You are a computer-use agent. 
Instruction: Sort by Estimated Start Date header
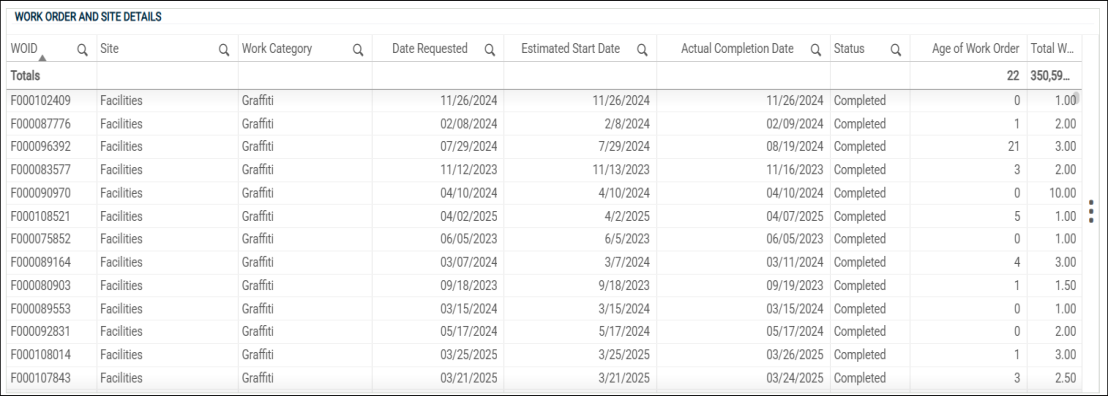click(x=570, y=49)
